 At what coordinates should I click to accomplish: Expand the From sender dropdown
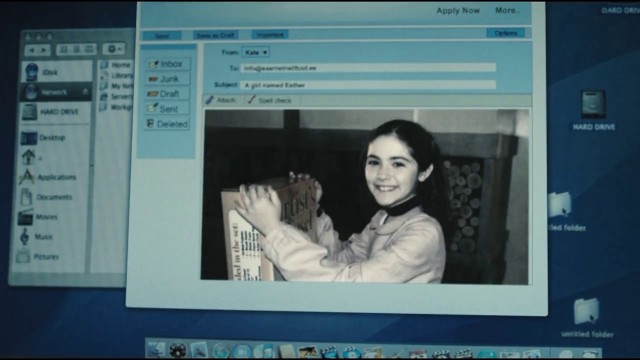(x=256, y=52)
